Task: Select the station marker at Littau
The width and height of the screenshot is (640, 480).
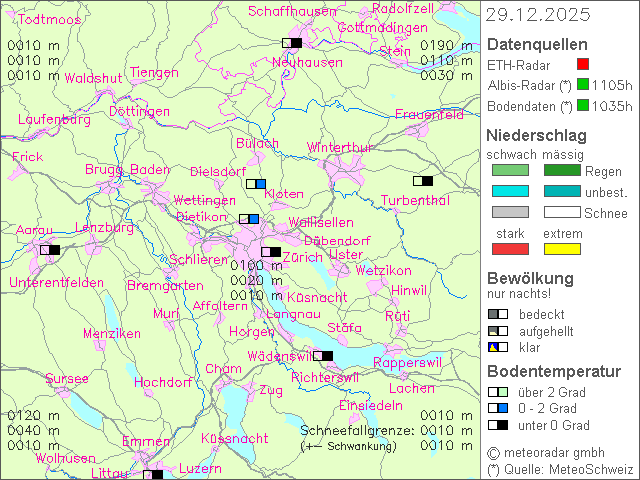Action: tap(152, 475)
